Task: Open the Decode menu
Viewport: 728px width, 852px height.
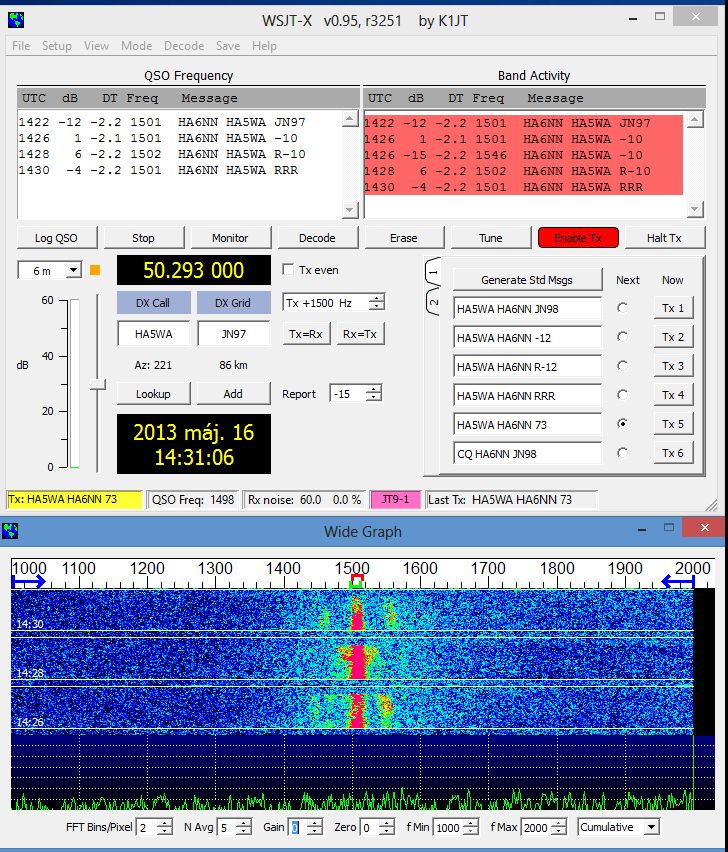Action: (184, 46)
